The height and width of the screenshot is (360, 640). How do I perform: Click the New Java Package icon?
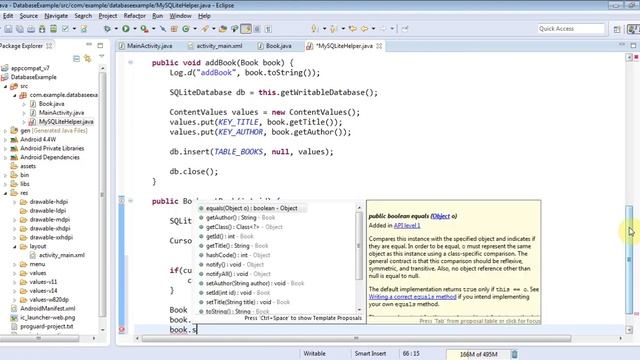[x=174, y=29]
